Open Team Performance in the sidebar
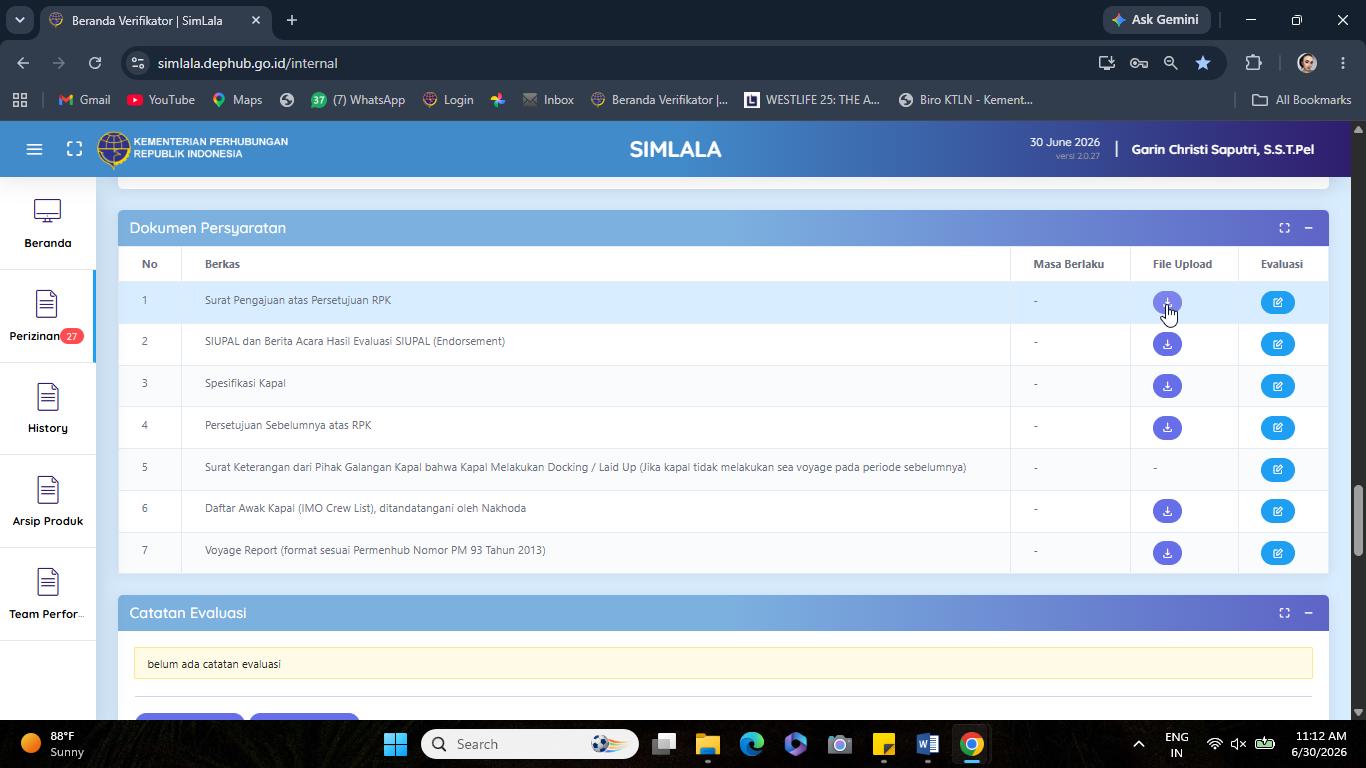The width and height of the screenshot is (1366, 768). pos(48,595)
